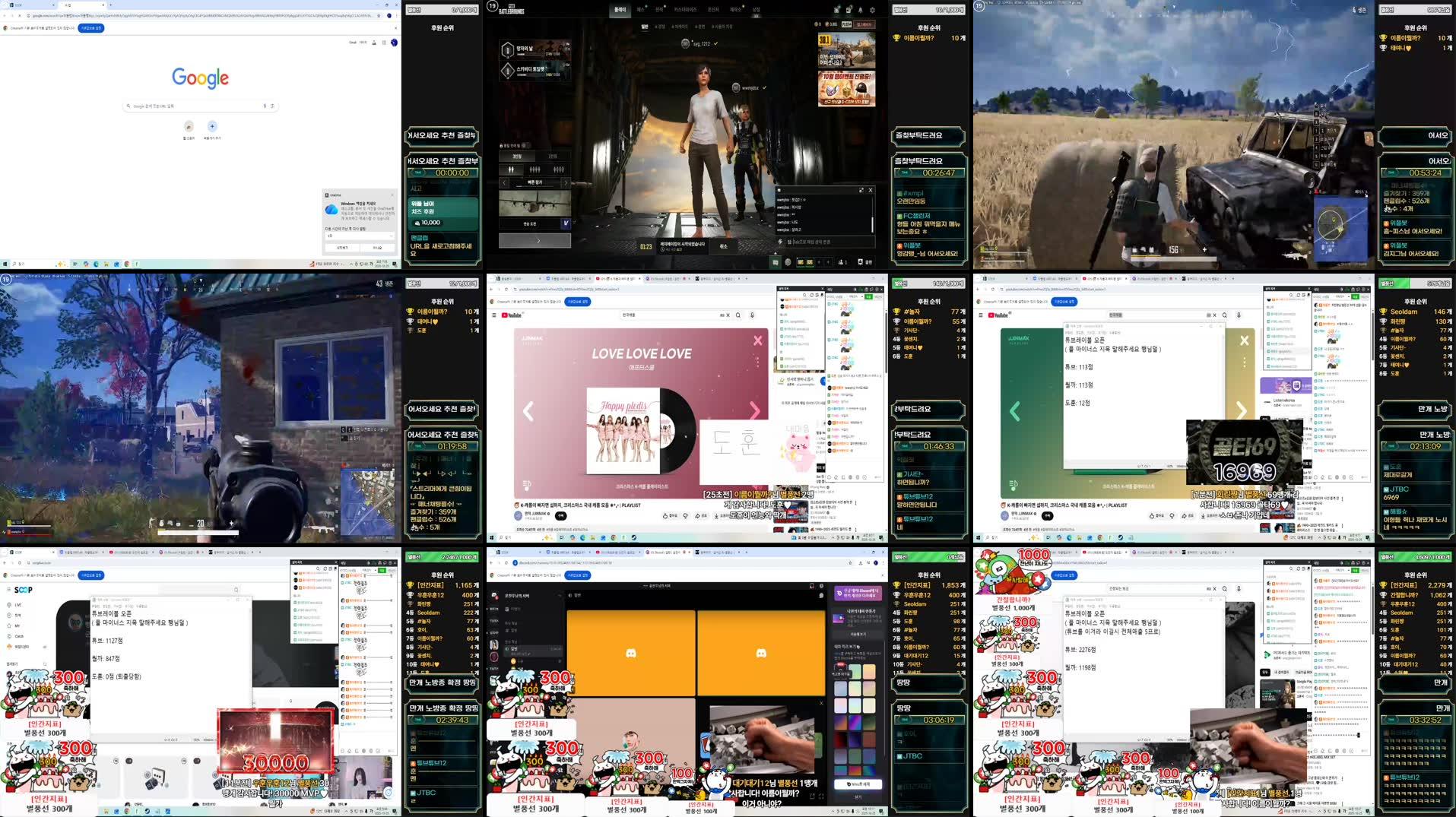
Task: Click the pink Love Love Love X icon
Action: (x=757, y=340)
